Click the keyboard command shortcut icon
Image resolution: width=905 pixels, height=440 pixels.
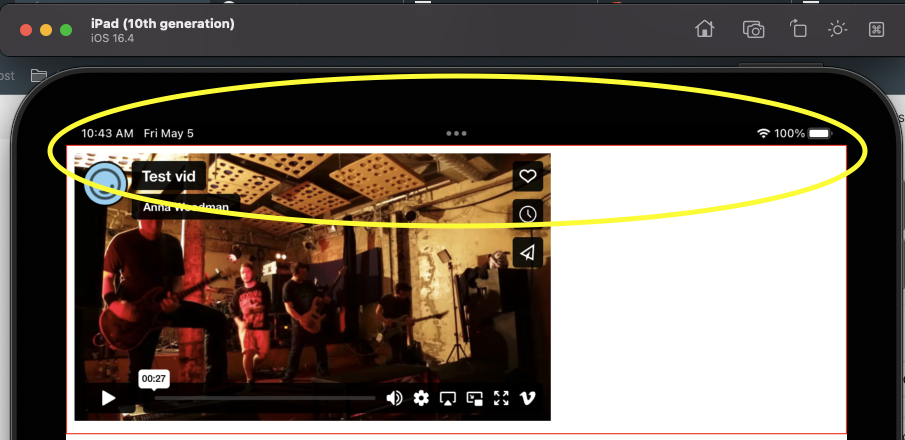tap(876, 29)
